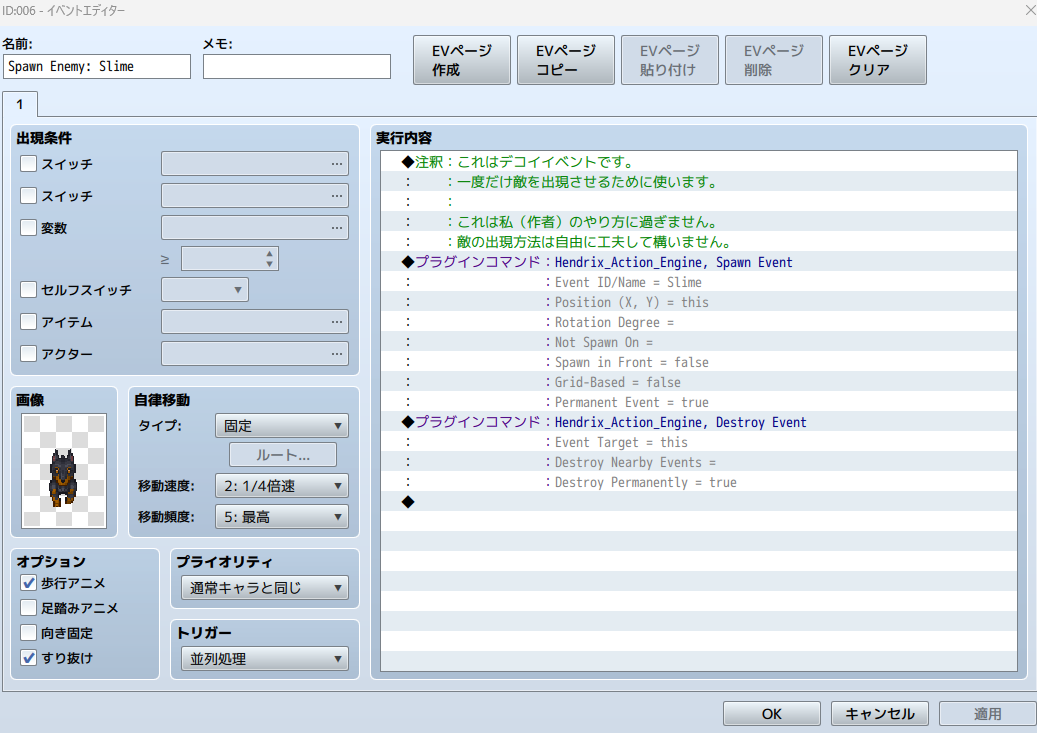The width and height of the screenshot is (1037, 733).
Task: Toggle the セルフスイッチ checkbox
Action: pos(29,290)
